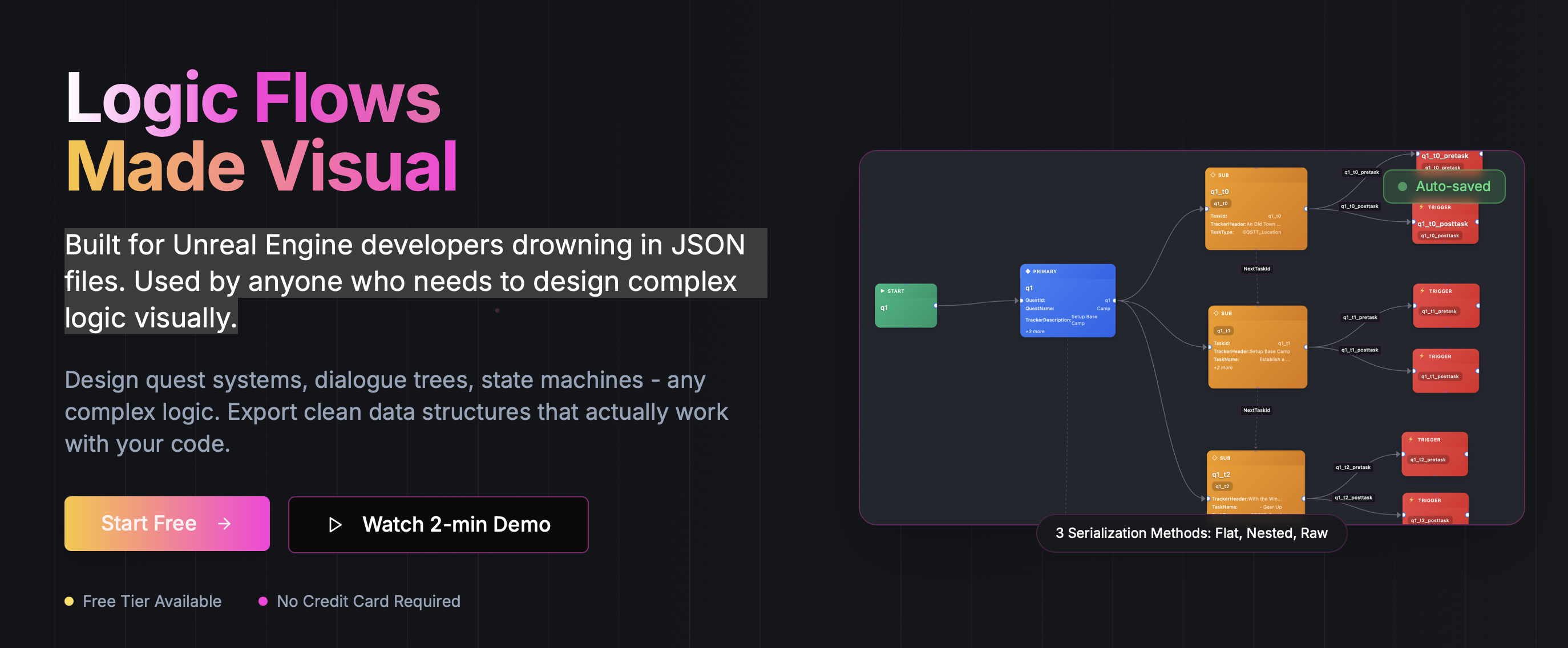Screen dimensions: 1568x648
Task: Click lightning icon on q1_t0_posttask TRIGGER
Action: pyautogui.click(x=1421, y=208)
